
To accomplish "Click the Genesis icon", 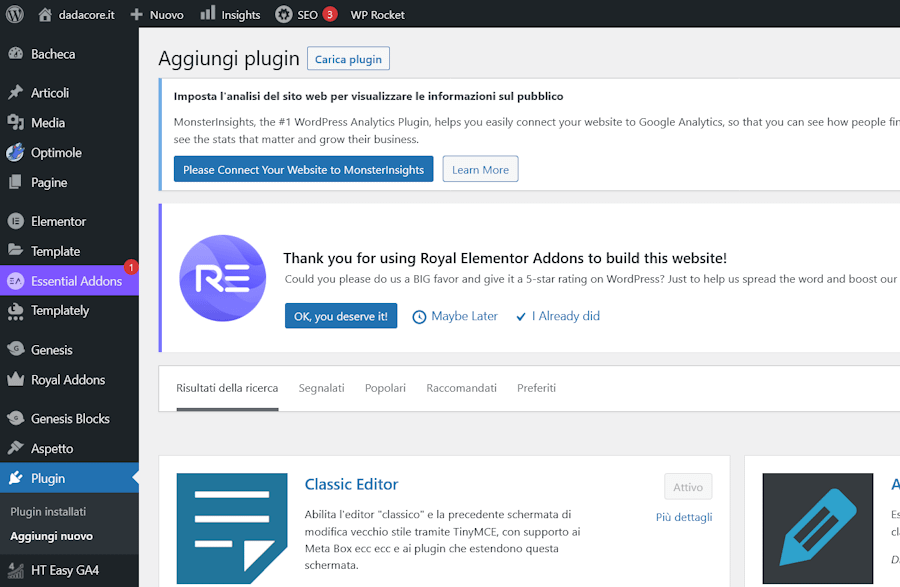I will pos(15,348).
